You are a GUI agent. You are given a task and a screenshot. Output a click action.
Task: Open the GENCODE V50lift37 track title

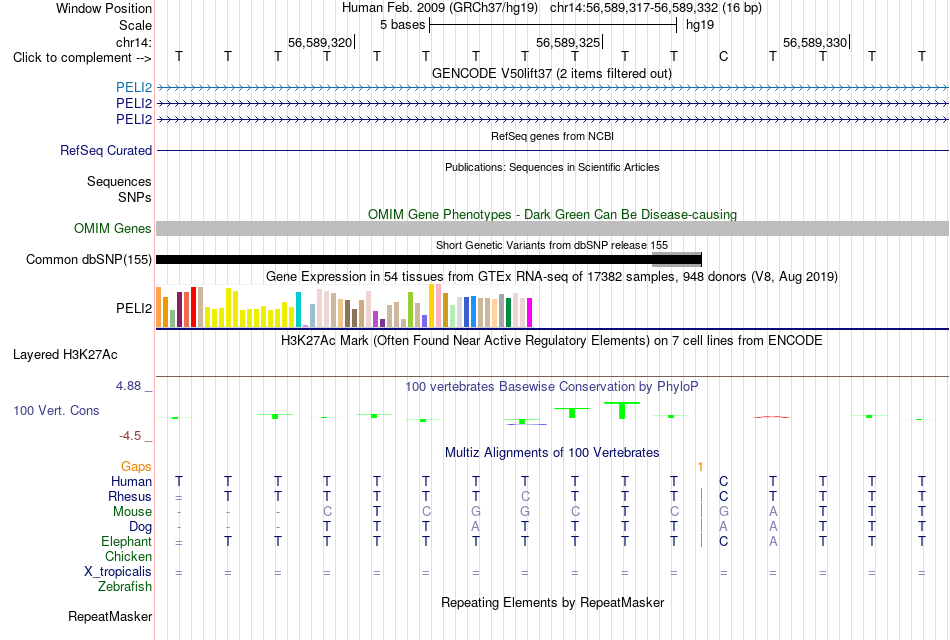(x=552, y=73)
